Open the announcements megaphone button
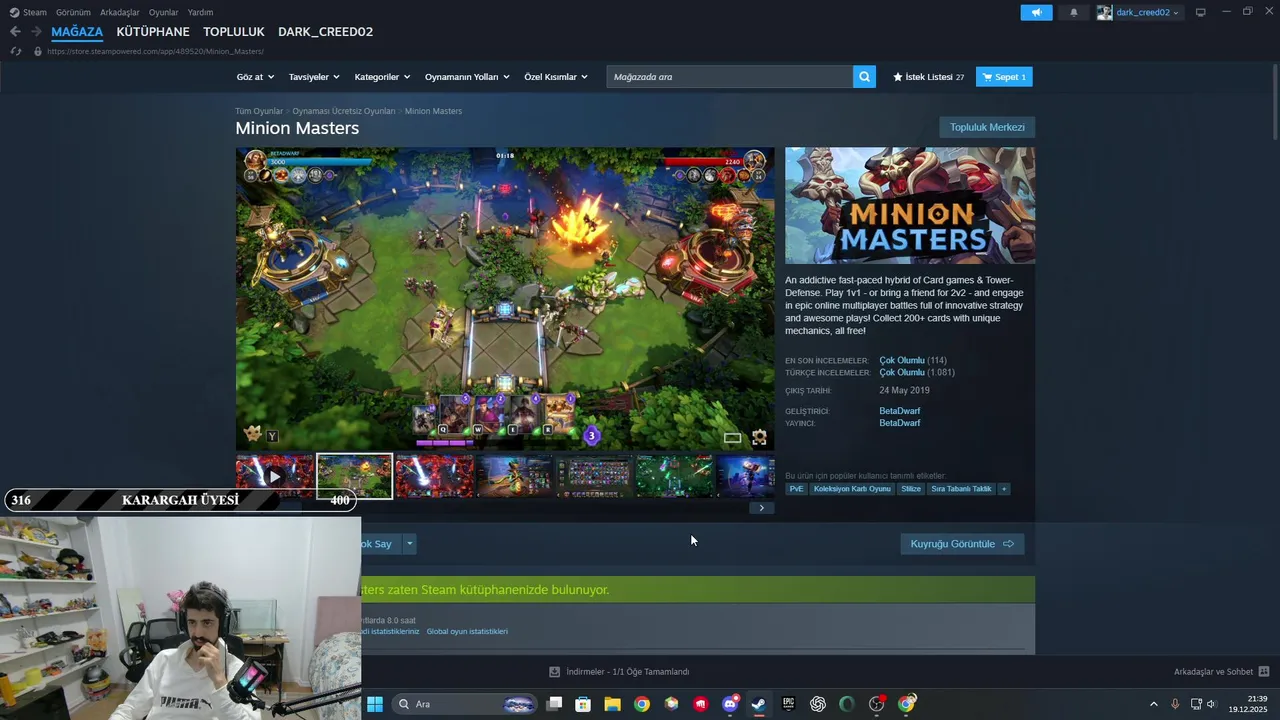Image resolution: width=1280 pixels, height=720 pixels. 1036,12
